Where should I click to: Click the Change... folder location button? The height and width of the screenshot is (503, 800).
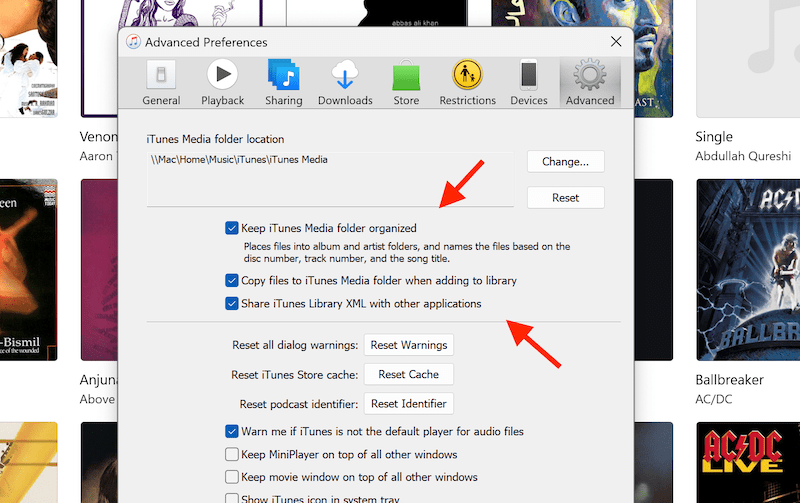[x=565, y=161]
